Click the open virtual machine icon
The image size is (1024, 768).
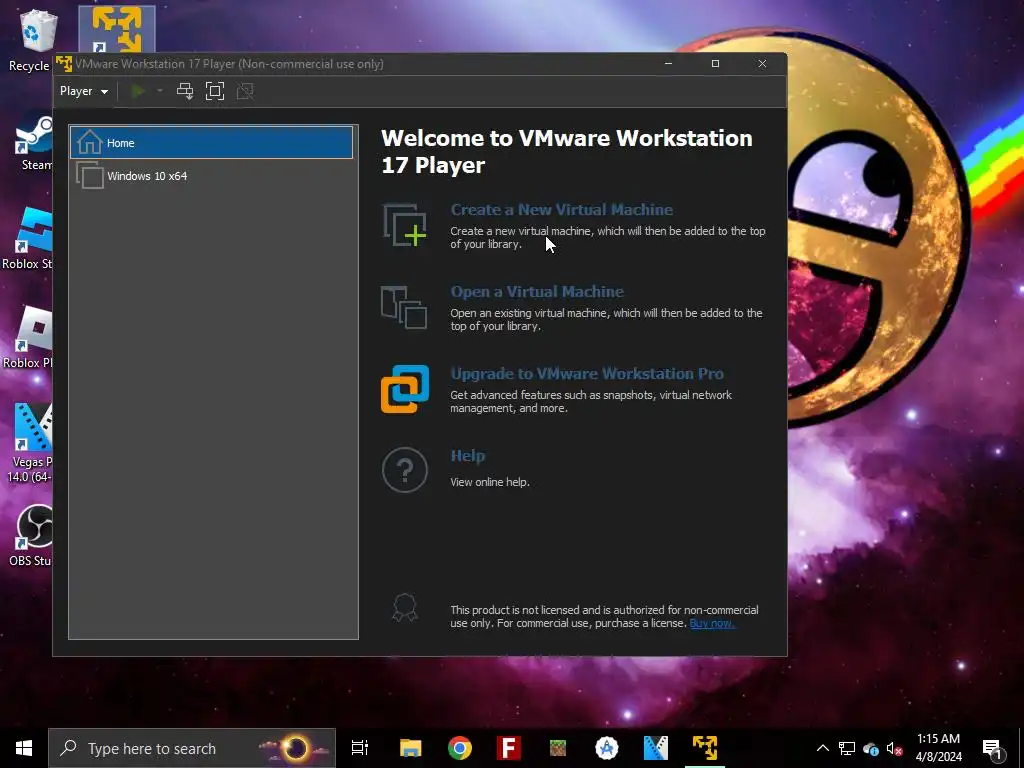click(404, 308)
